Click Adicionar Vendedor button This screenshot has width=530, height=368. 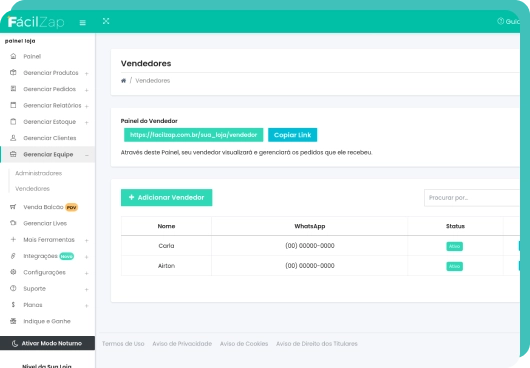pyautogui.click(x=166, y=197)
